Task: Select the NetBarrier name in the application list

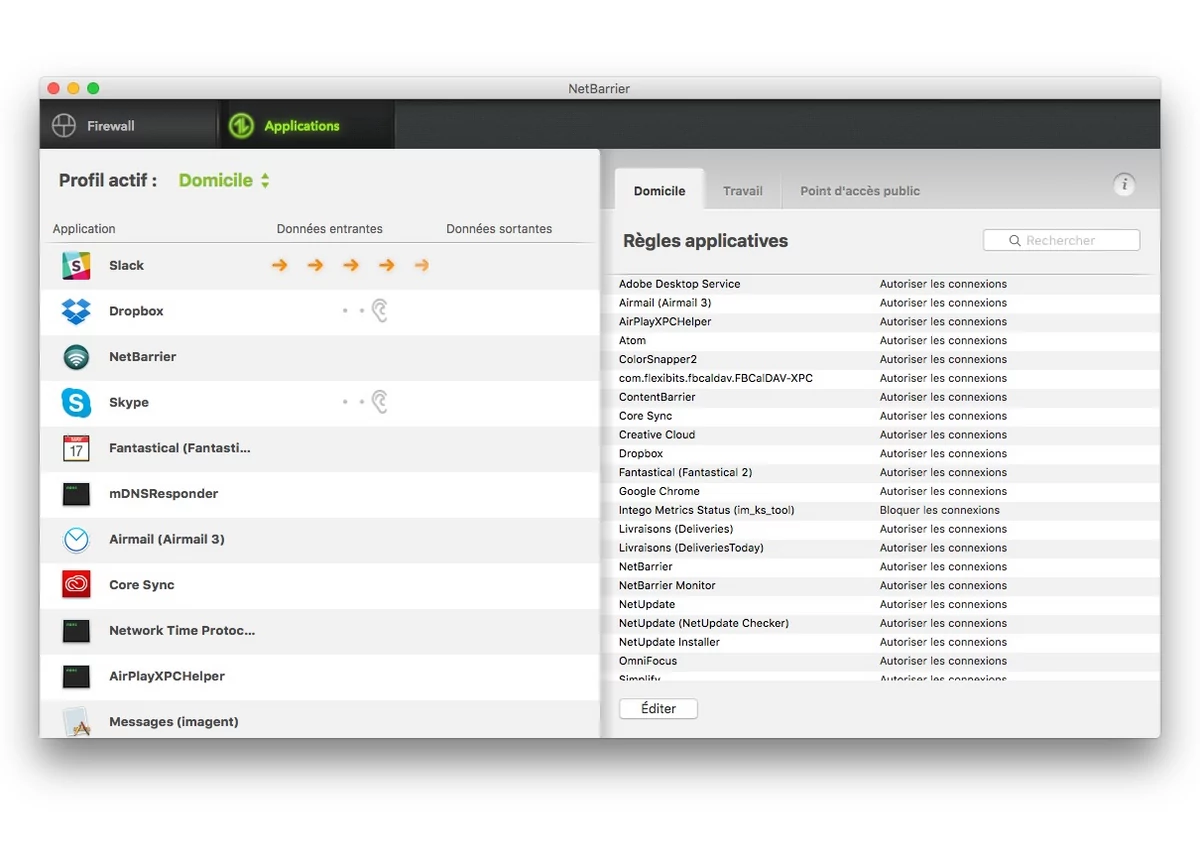Action: 142,357
